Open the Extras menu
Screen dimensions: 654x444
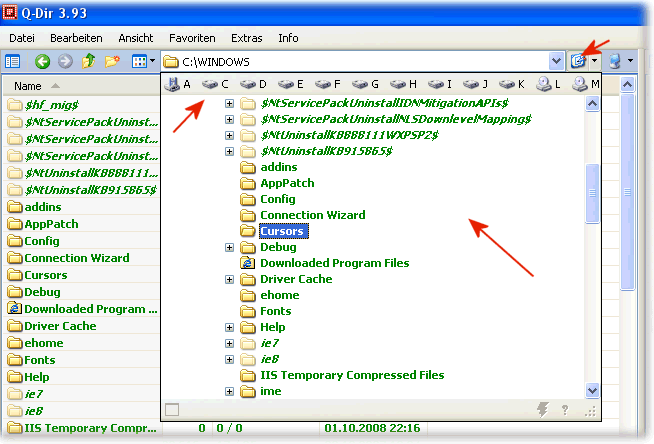pos(247,38)
